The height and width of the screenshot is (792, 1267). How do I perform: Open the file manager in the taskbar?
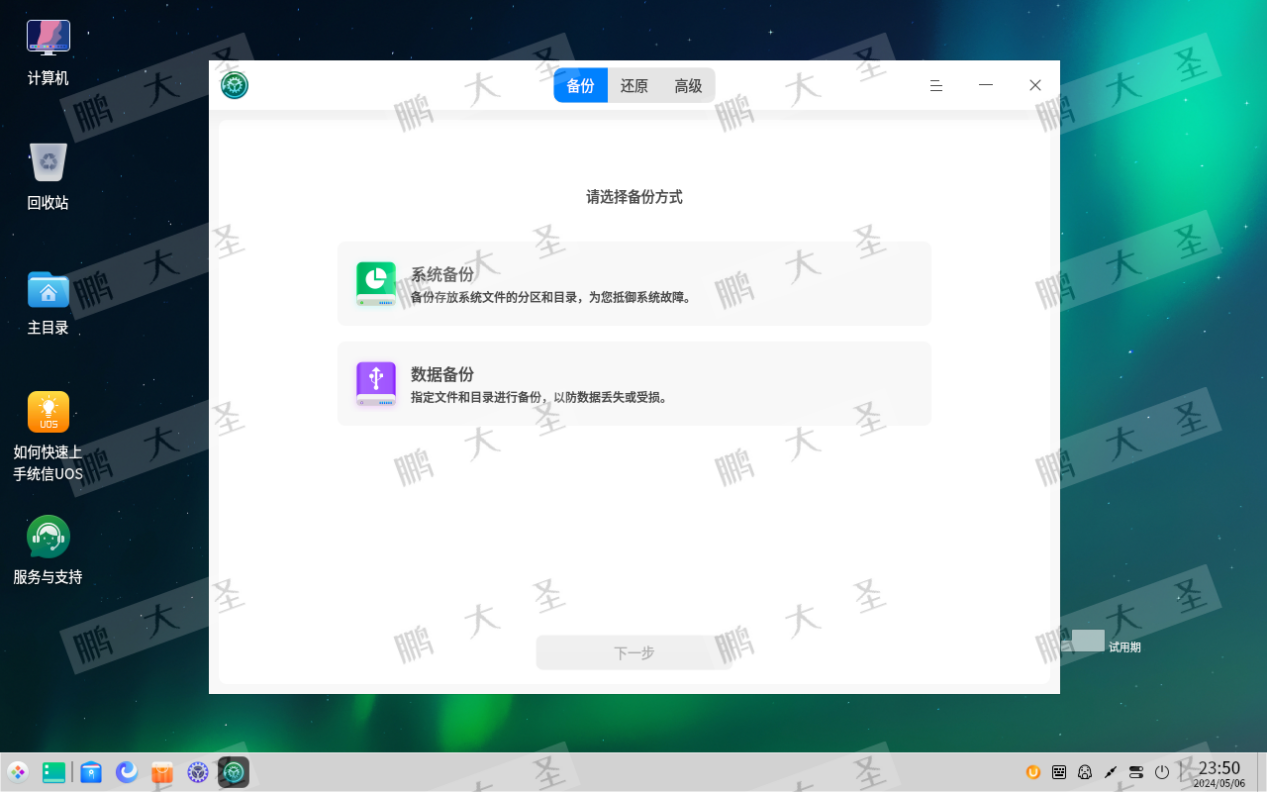tap(91, 772)
